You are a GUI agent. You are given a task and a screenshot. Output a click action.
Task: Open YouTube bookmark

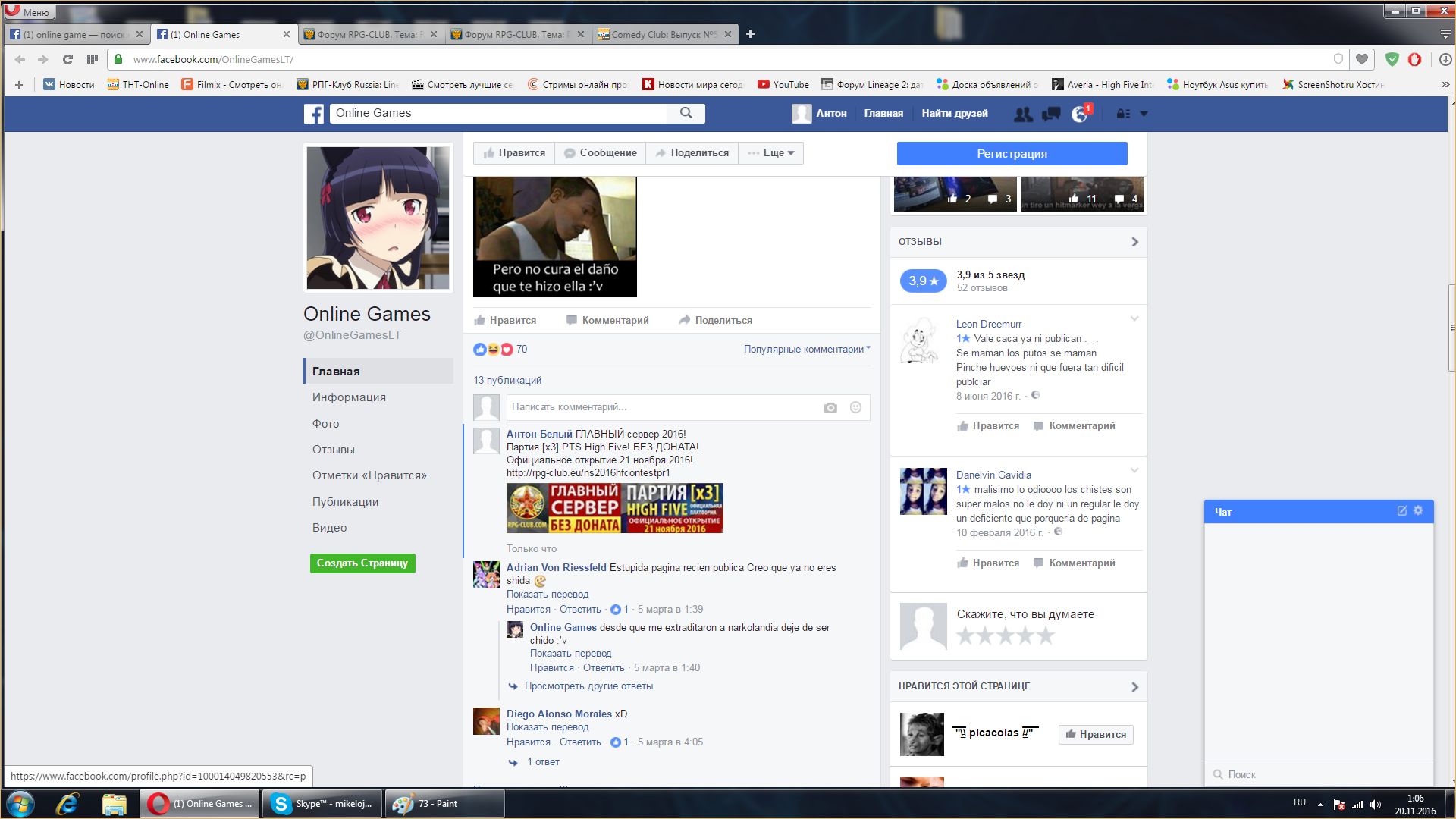(x=783, y=84)
